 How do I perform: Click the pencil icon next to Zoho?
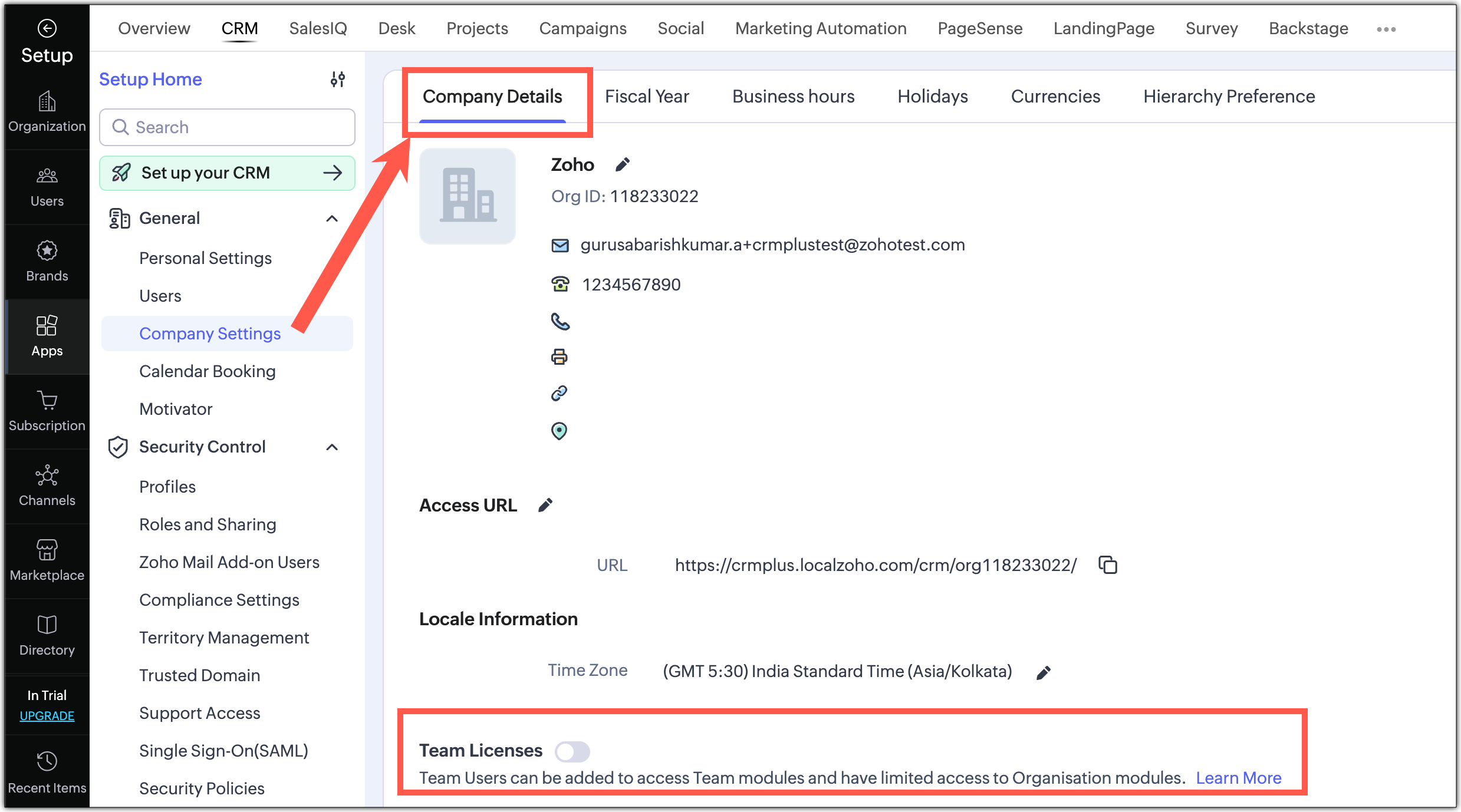623,165
